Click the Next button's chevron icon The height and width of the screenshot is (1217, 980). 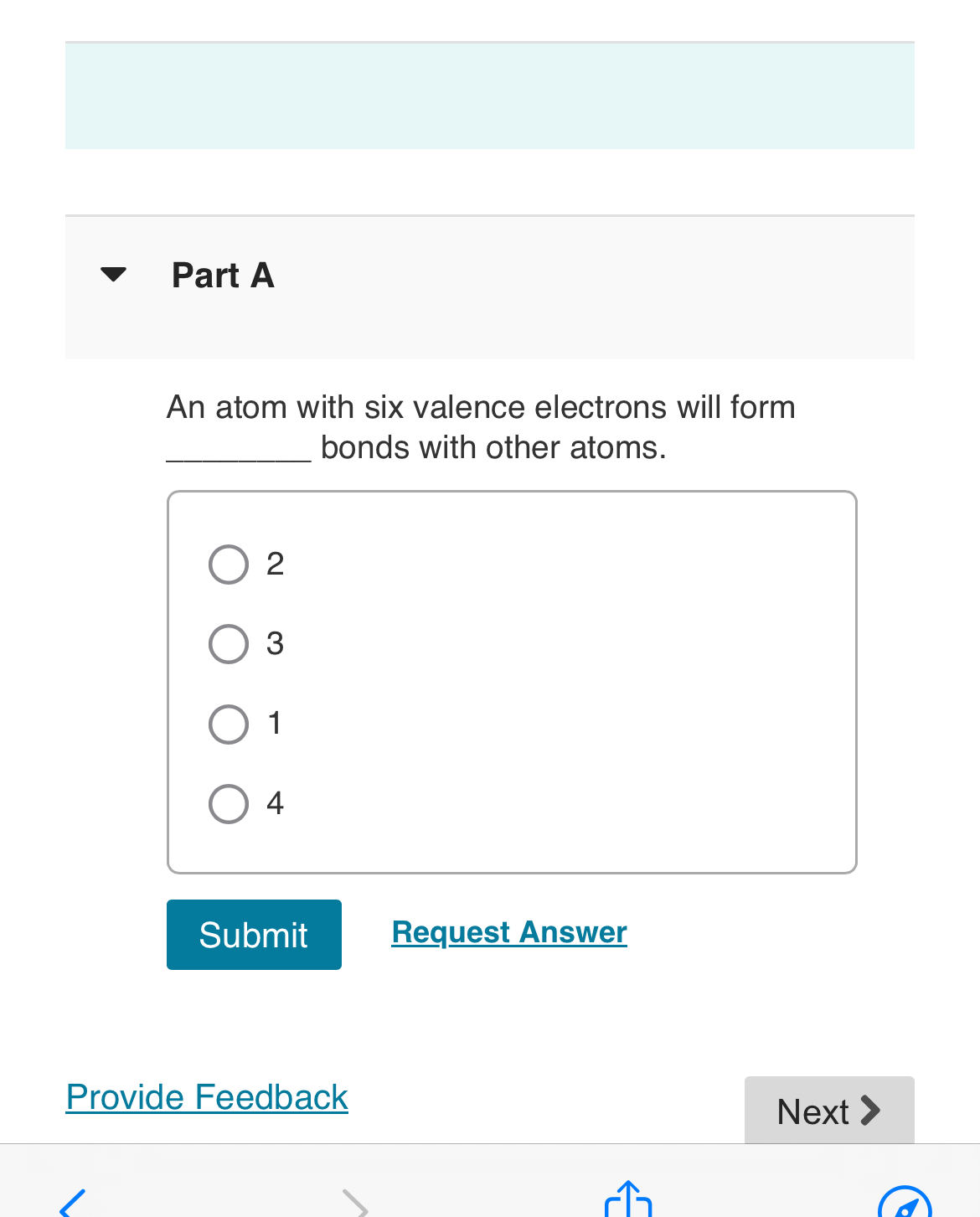coord(872,1111)
